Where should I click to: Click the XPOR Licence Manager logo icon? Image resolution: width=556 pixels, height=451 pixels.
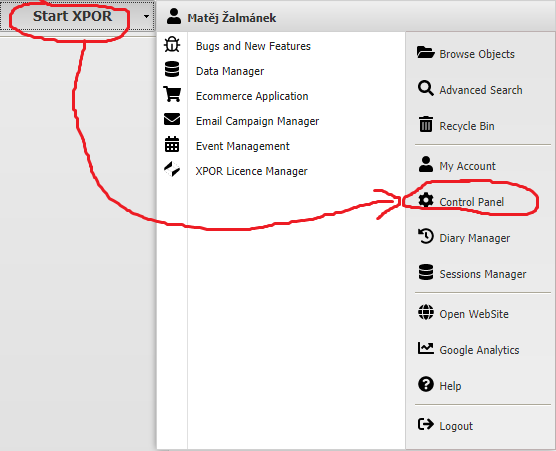[x=172, y=169]
